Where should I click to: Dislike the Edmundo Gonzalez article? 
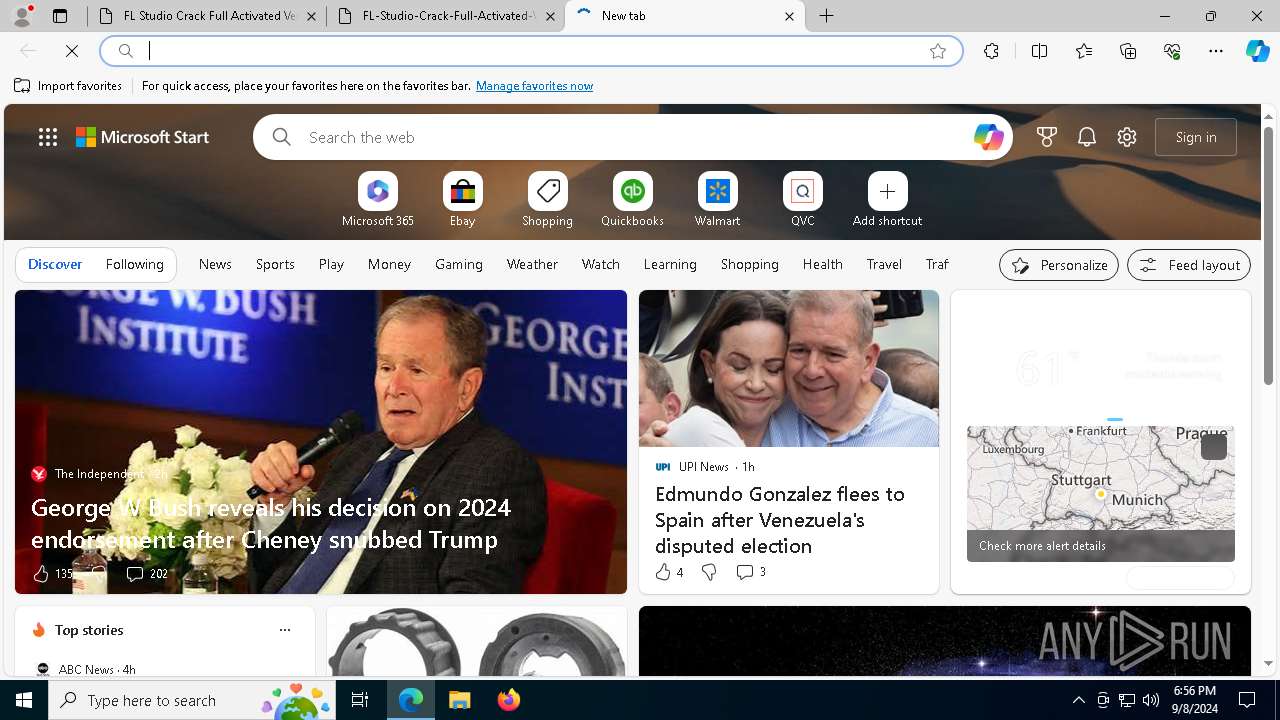point(709,572)
